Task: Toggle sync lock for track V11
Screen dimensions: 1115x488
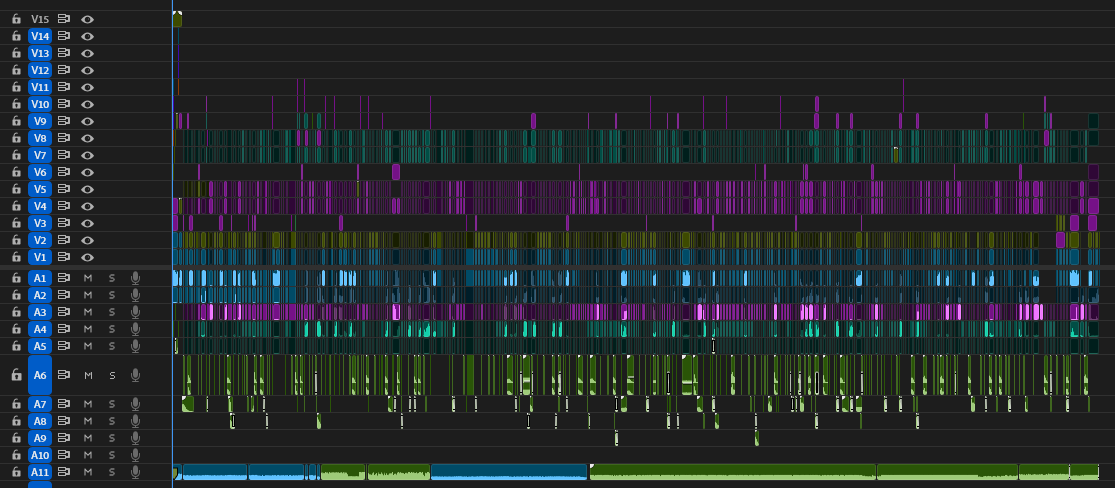Action: pyautogui.click(x=64, y=87)
